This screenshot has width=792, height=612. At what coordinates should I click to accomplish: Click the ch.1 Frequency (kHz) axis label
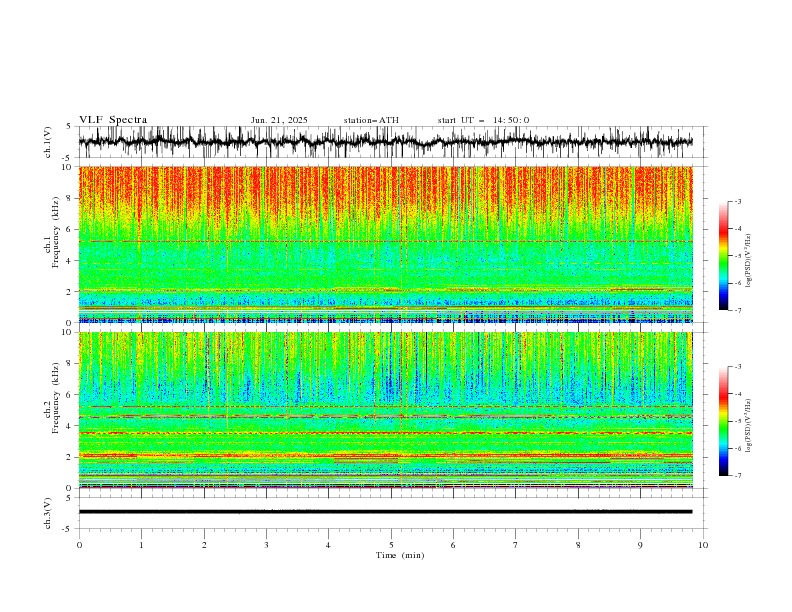(x=51, y=232)
